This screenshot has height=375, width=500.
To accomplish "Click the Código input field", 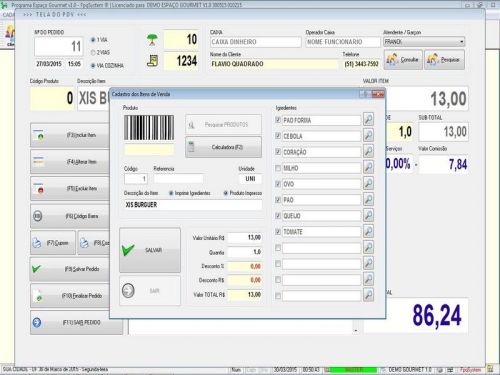I will [136, 179].
